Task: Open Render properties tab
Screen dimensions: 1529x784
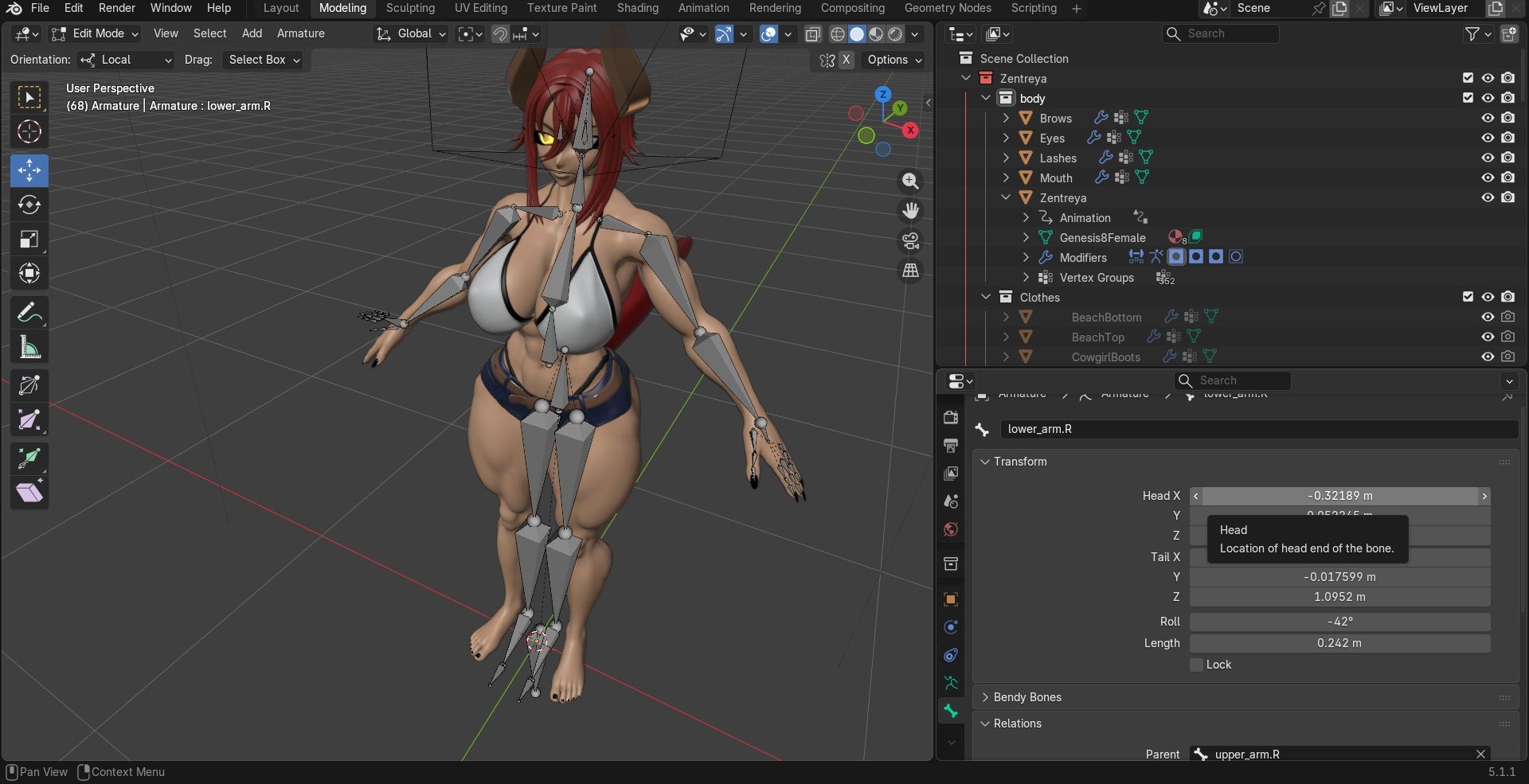Action: (x=951, y=417)
